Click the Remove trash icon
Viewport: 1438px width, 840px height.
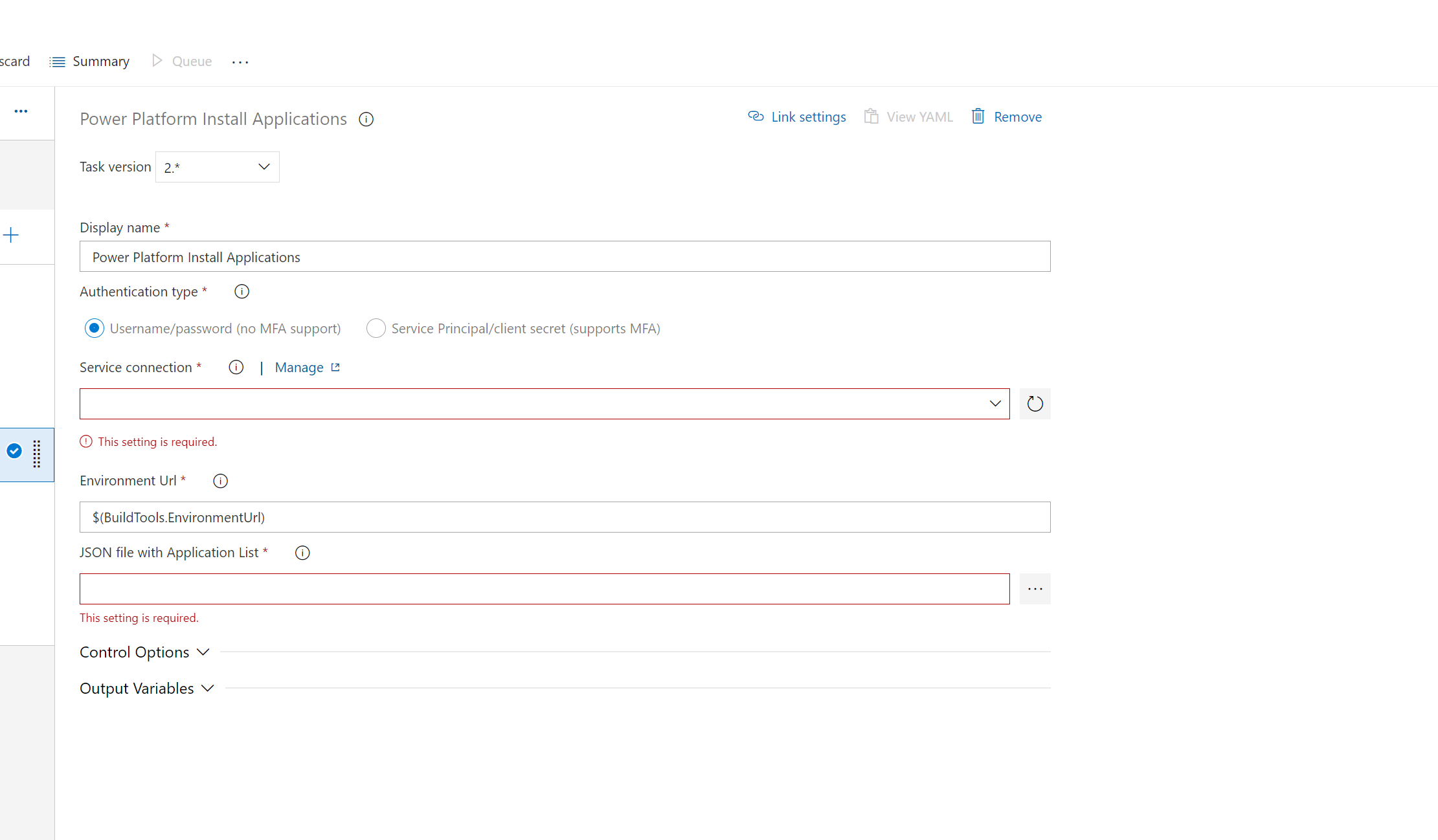(x=978, y=116)
